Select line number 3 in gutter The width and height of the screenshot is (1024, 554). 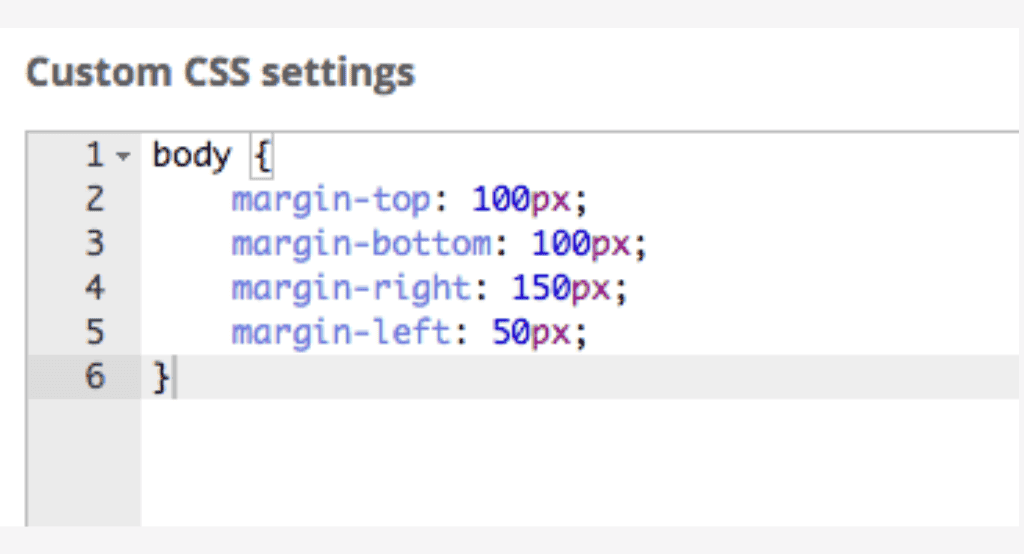pyautogui.click(x=95, y=244)
